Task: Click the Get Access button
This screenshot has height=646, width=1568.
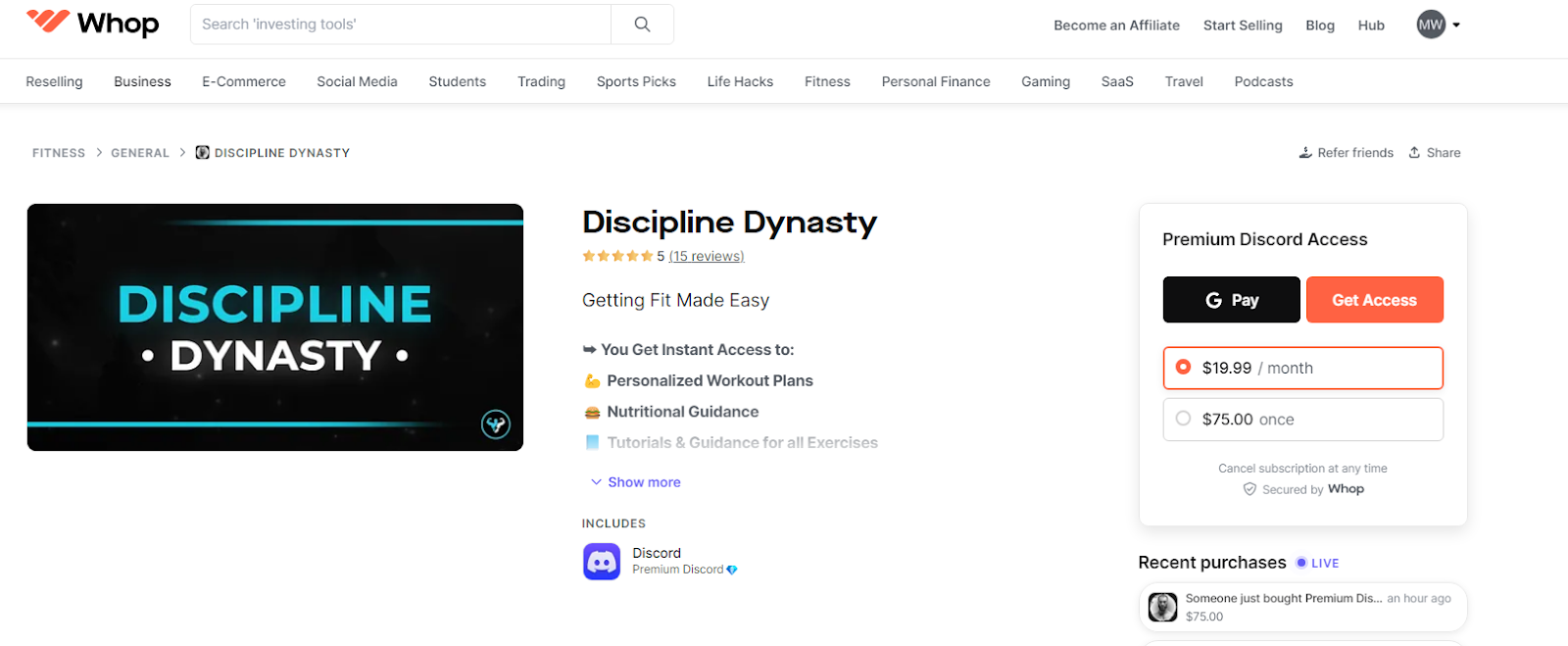Action: [1375, 300]
